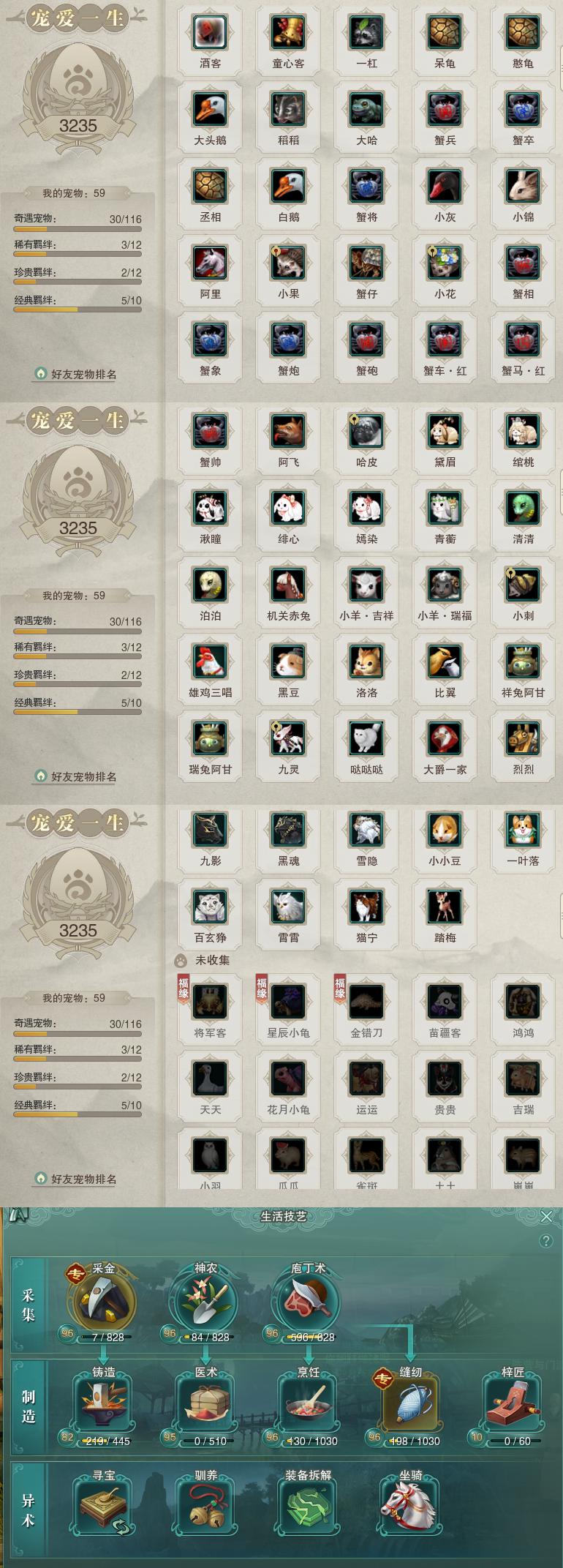The image size is (563, 1568).
Task: Close the 生活技艺 panel
Action: [546, 1216]
